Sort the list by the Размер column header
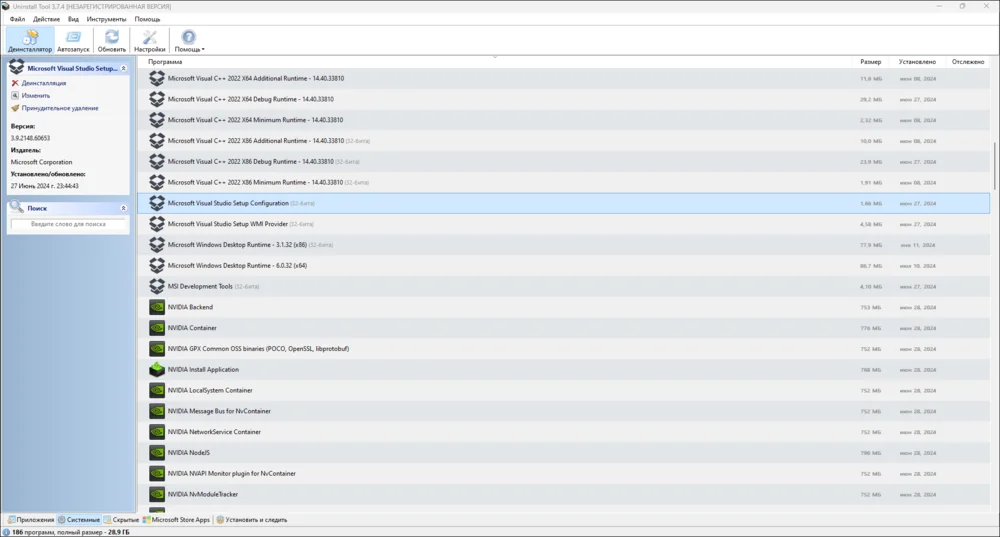The height and width of the screenshot is (537, 1000). 871,62
